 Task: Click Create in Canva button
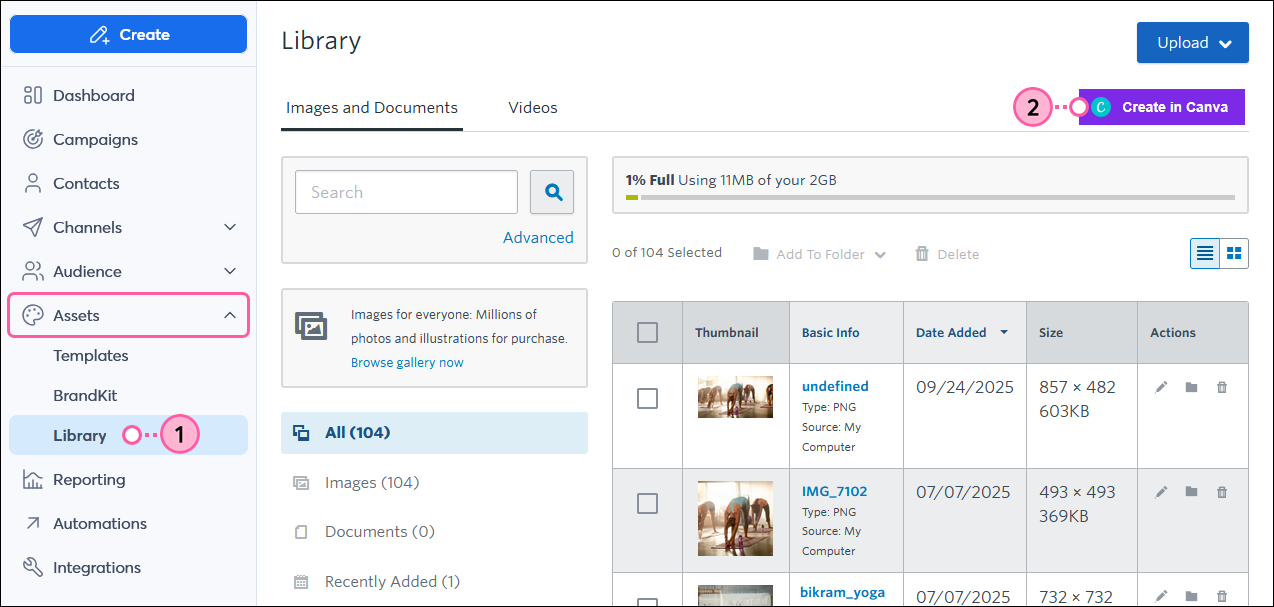point(1162,107)
